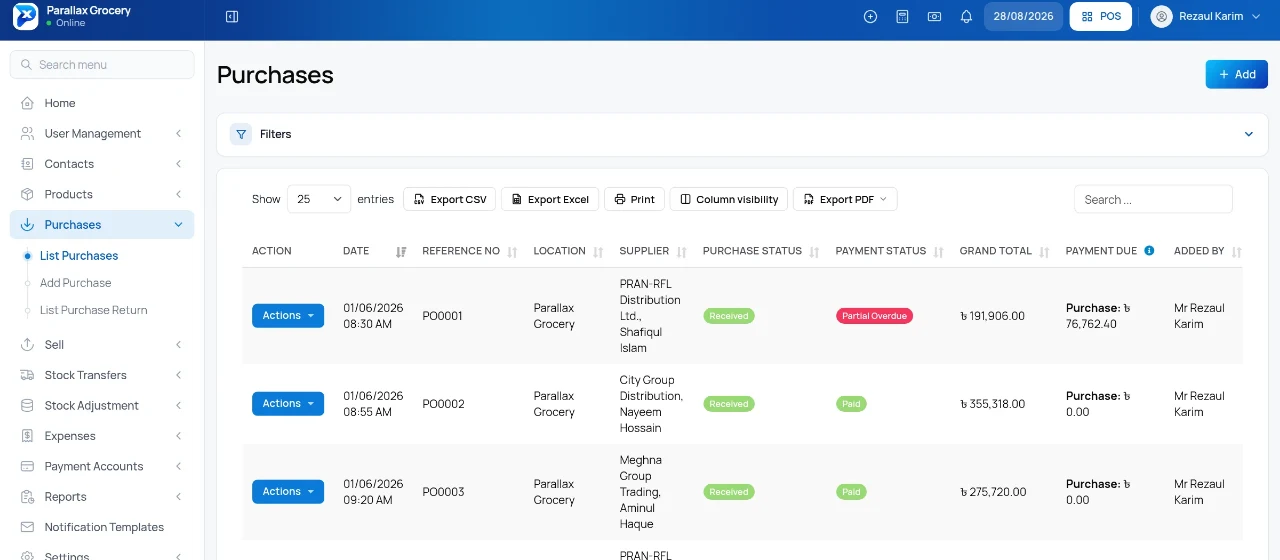The height and width of the screenshot is (560, 1280).
Task: Expand the Filters panel chevron
Action: tap(1248, 134)
